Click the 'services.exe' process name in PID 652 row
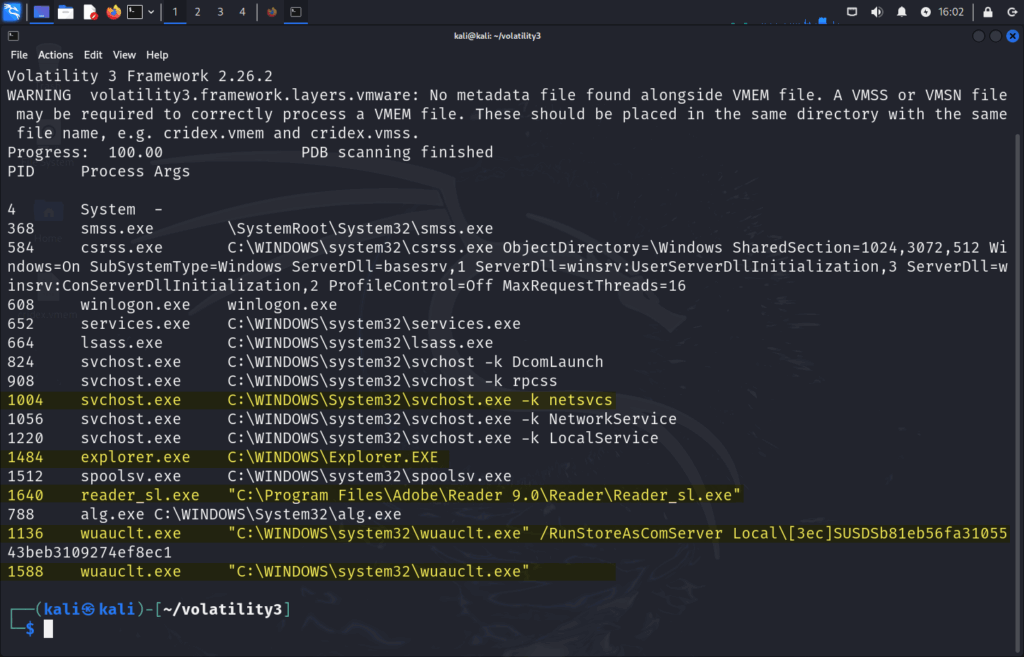This screenshot has width=1024, height=657. point(135,323)
